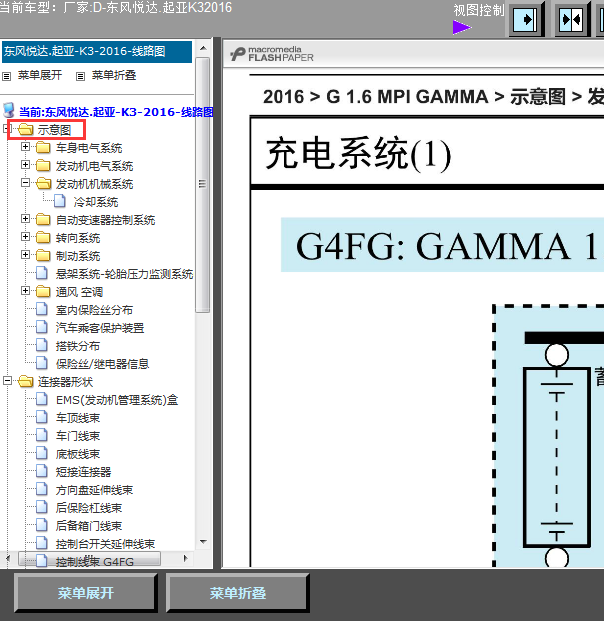This screenshot has height=622, width=604.
Task: Open the 冷却系统 page
Action: 96,202
